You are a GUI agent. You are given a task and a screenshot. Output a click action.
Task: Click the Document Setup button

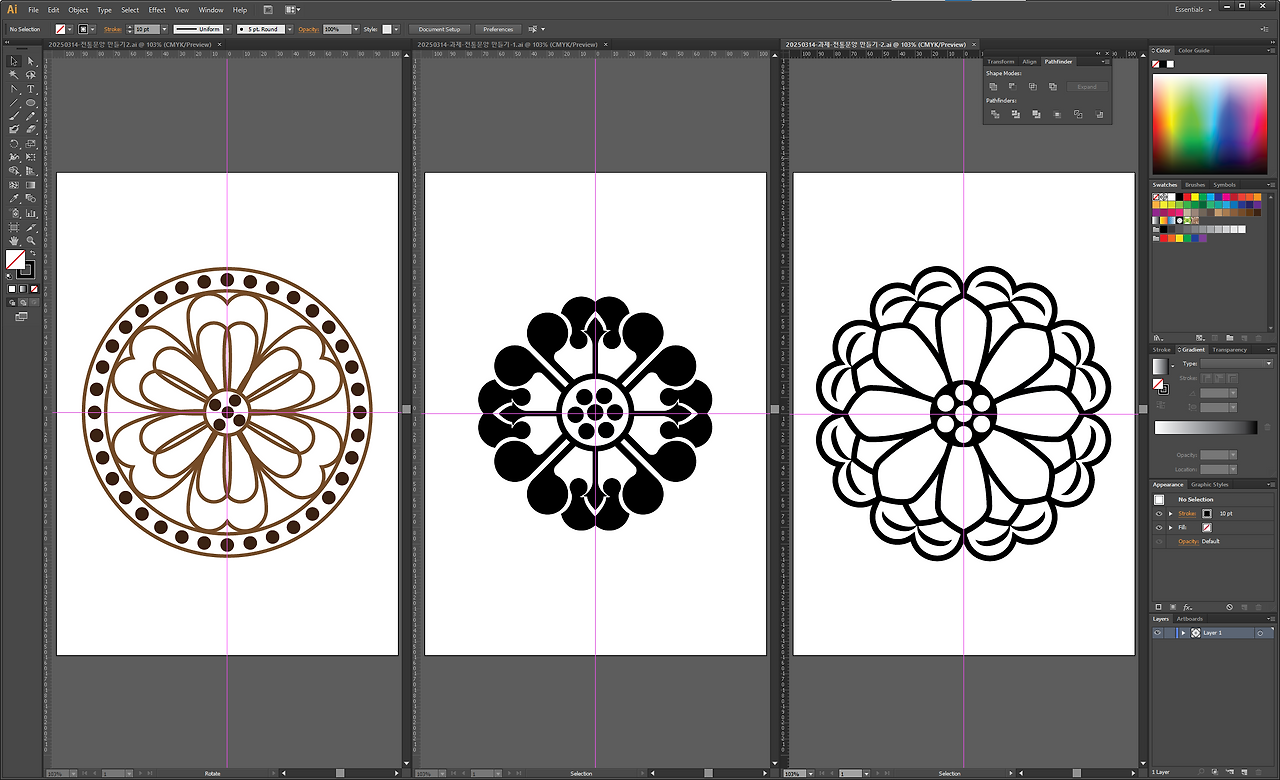coord(440,29)
